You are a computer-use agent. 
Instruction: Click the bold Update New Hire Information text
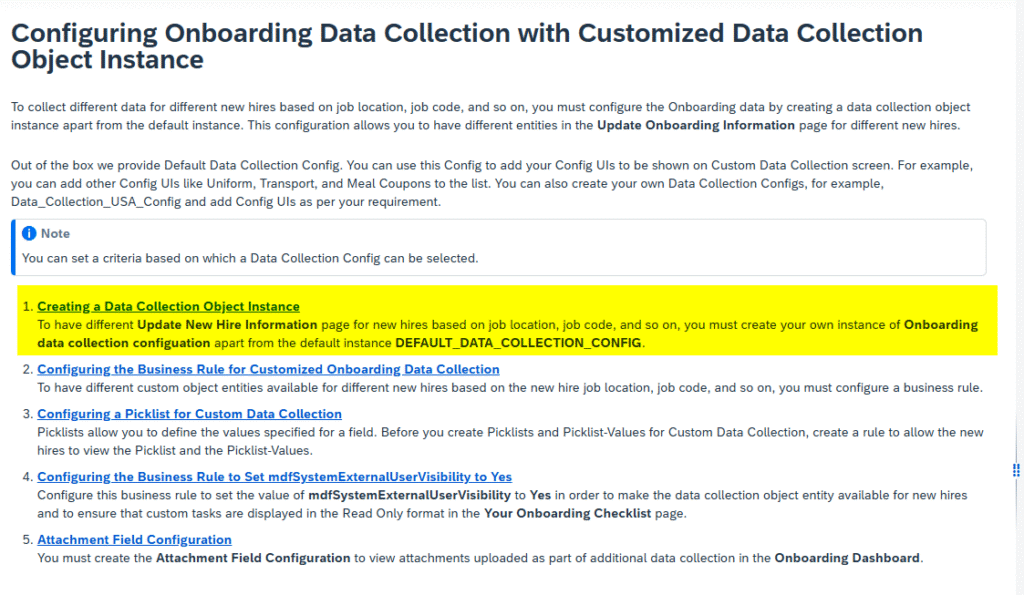tap(227, 325)
